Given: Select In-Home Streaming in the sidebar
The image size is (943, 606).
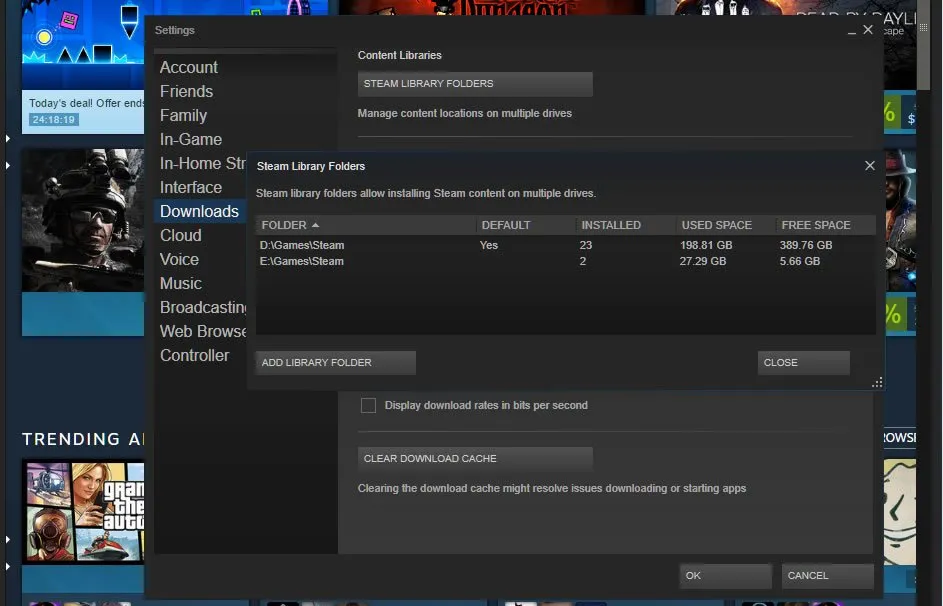Looking at the screenshot, I should pos(203,164).
